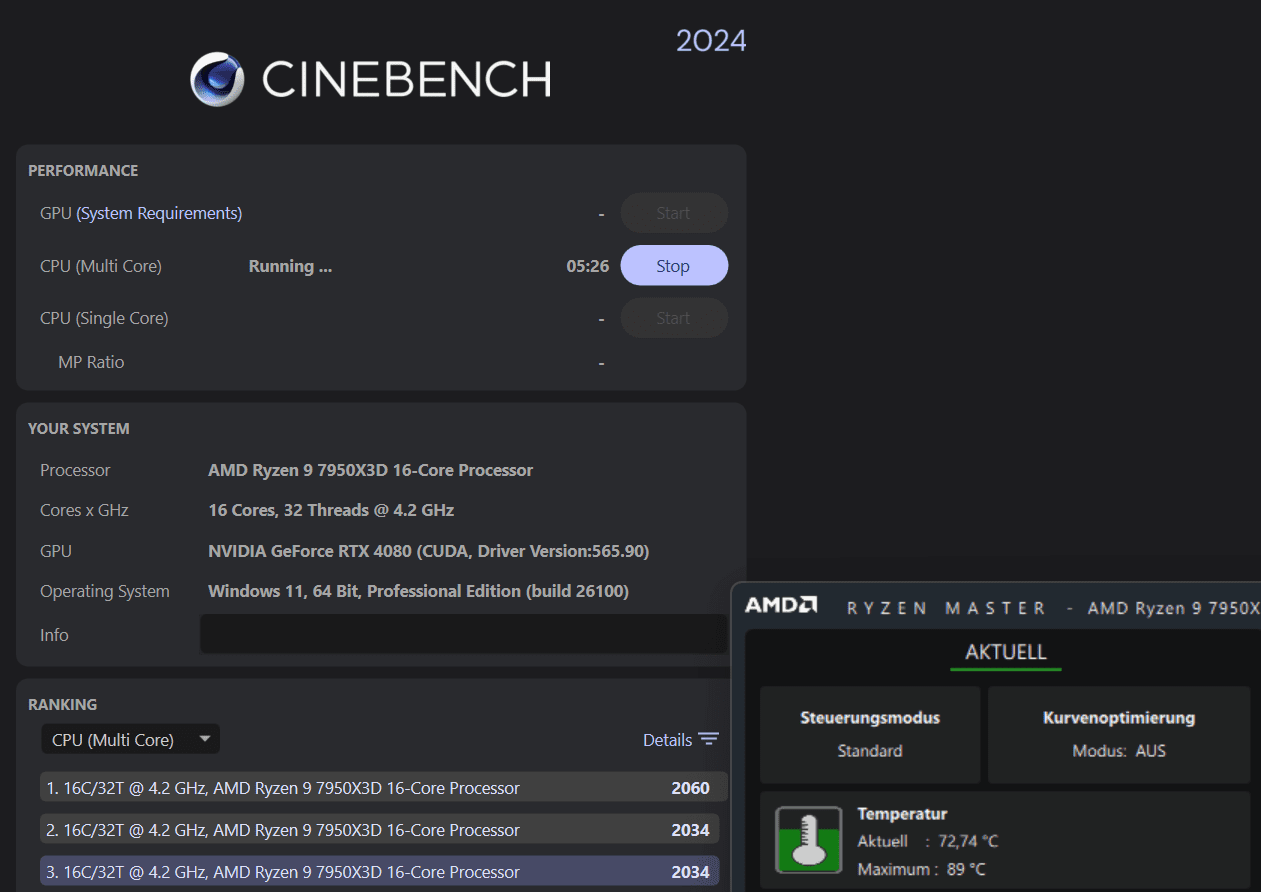This screenshot has width=1261, height=892.
Task: Click the 2024 version label
Action: (711, 41)
